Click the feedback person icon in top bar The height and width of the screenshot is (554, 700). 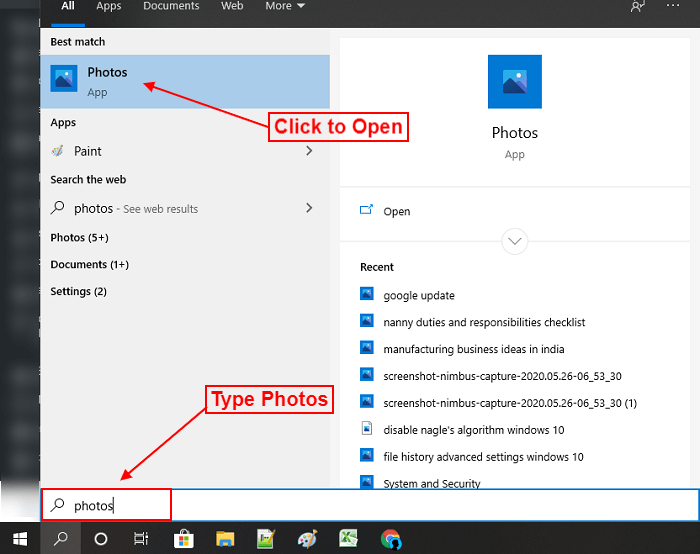pos(637,6)
